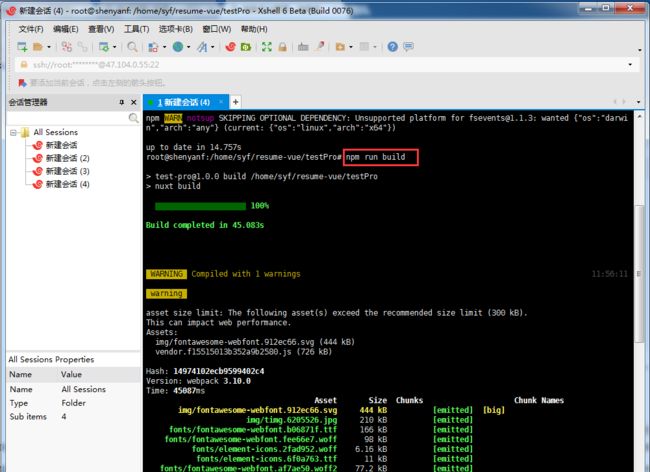Screen dimensions: 650x472
Task: Open the 文件(F) menu
Action: tap(31, 29)
